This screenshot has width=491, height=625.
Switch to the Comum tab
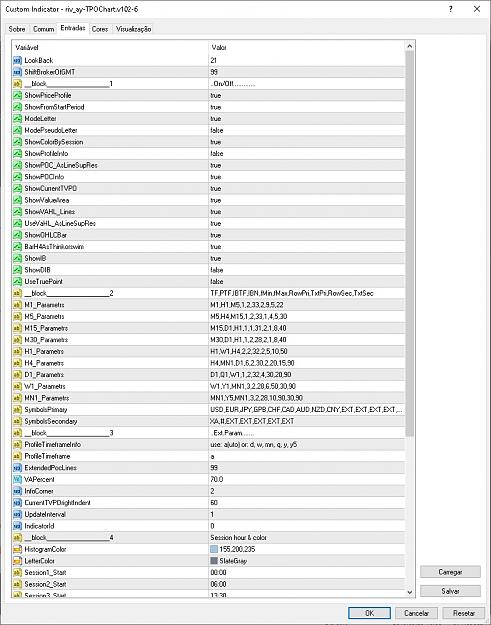pyautogui.click(x=43, y=29)
